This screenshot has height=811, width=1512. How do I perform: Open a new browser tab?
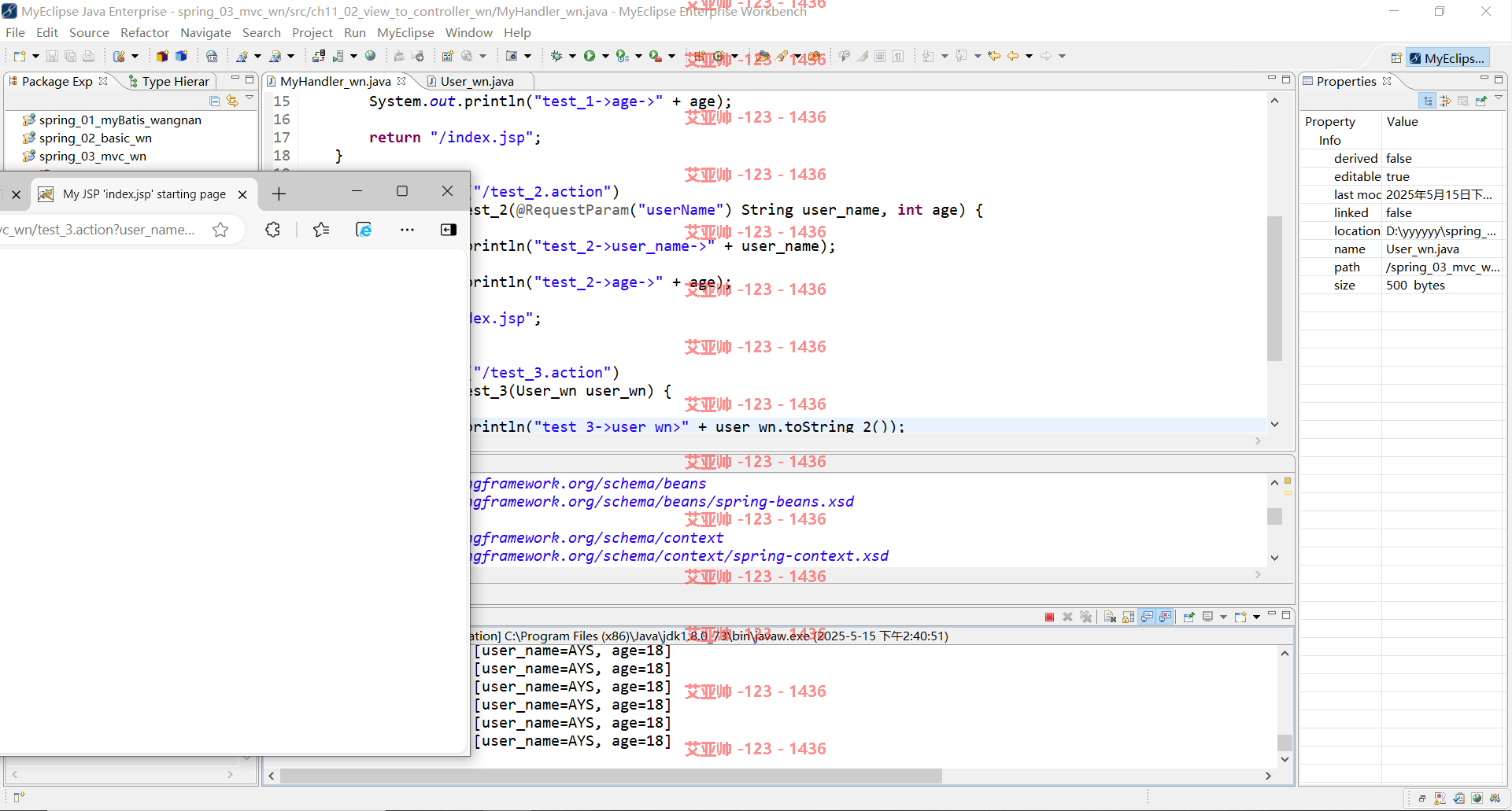(279, 194)
